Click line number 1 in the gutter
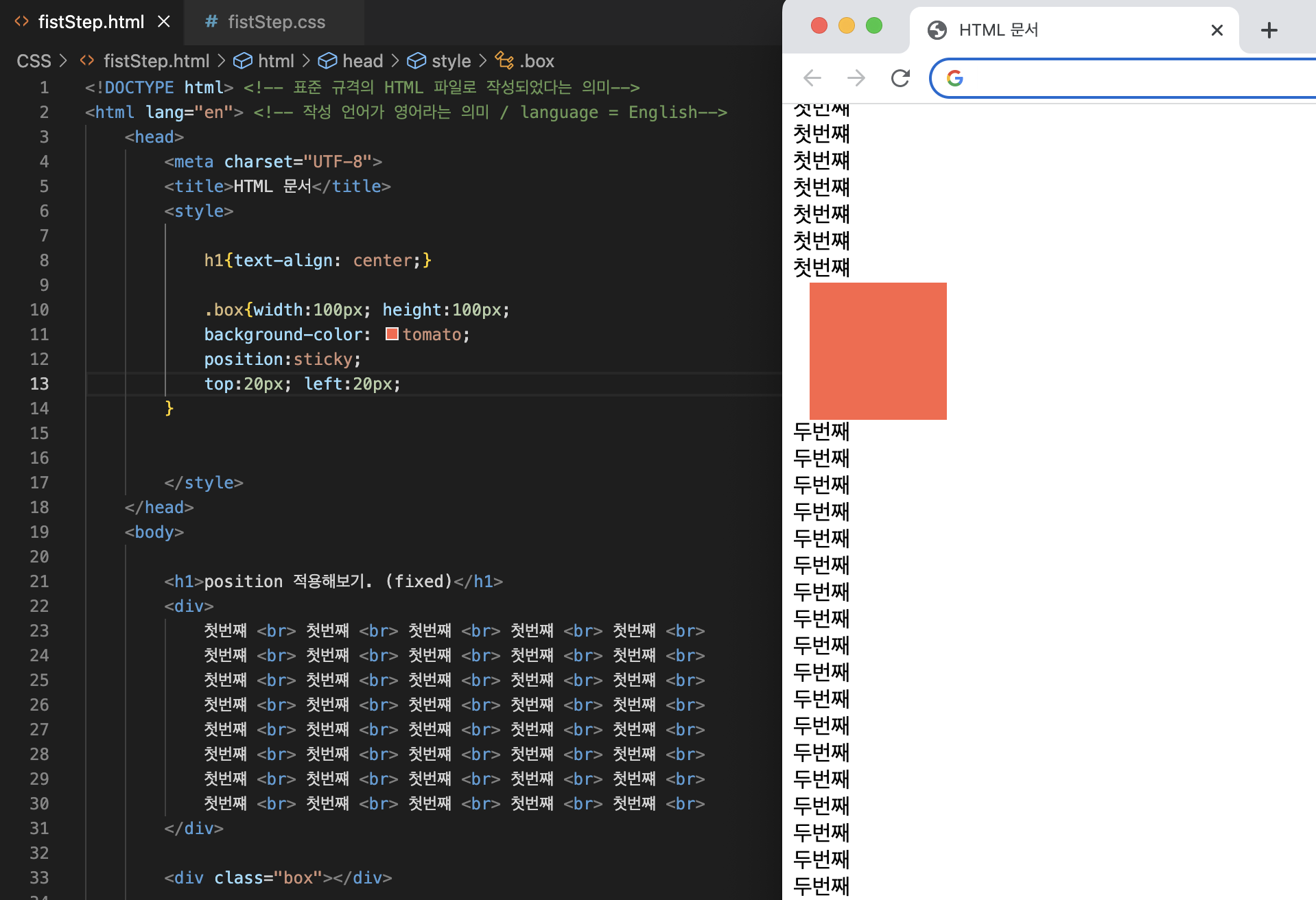 click(x=44, y=88)
